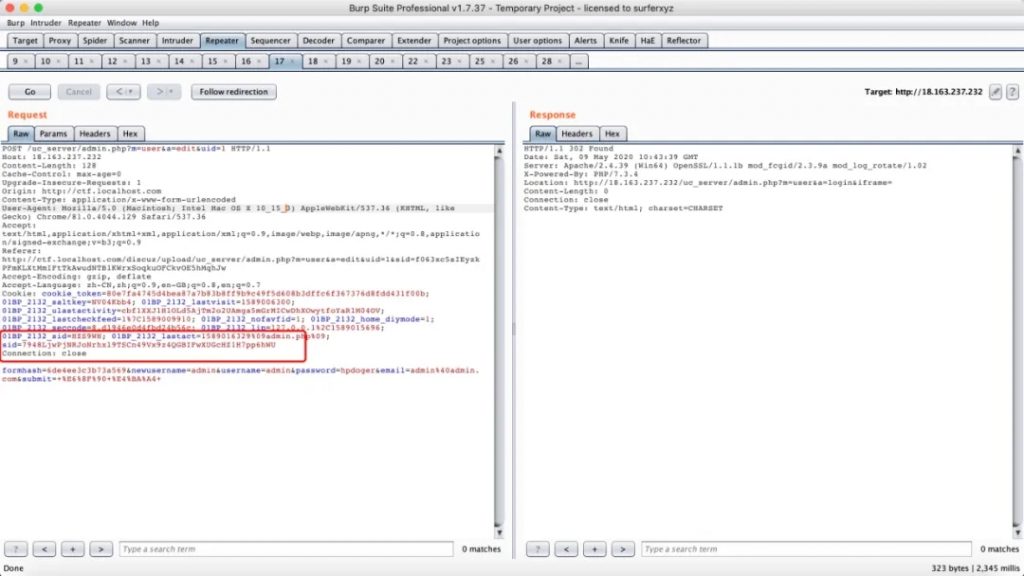Open Reflector extension tab
Viewport: 1024px width, 576px height.
point(683,40)
